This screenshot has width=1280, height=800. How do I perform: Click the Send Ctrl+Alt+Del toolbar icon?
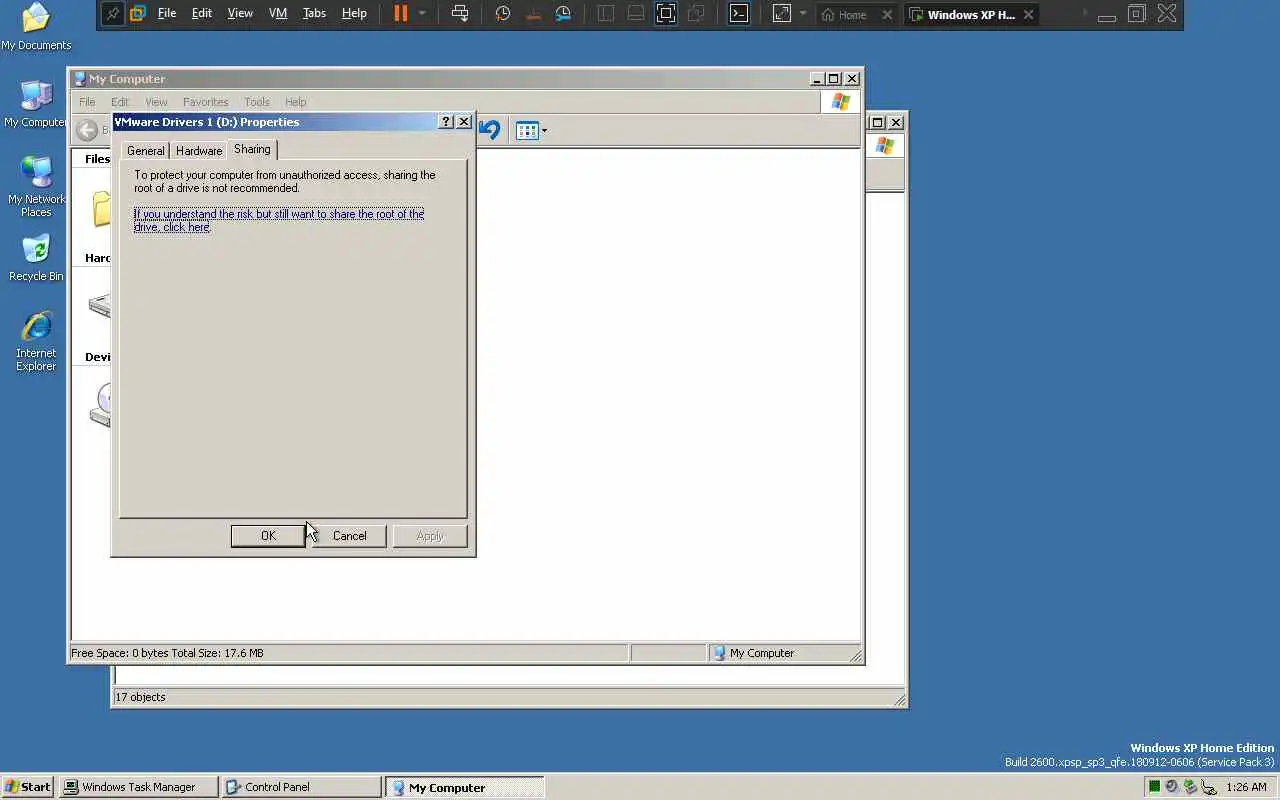coord(460,14)
